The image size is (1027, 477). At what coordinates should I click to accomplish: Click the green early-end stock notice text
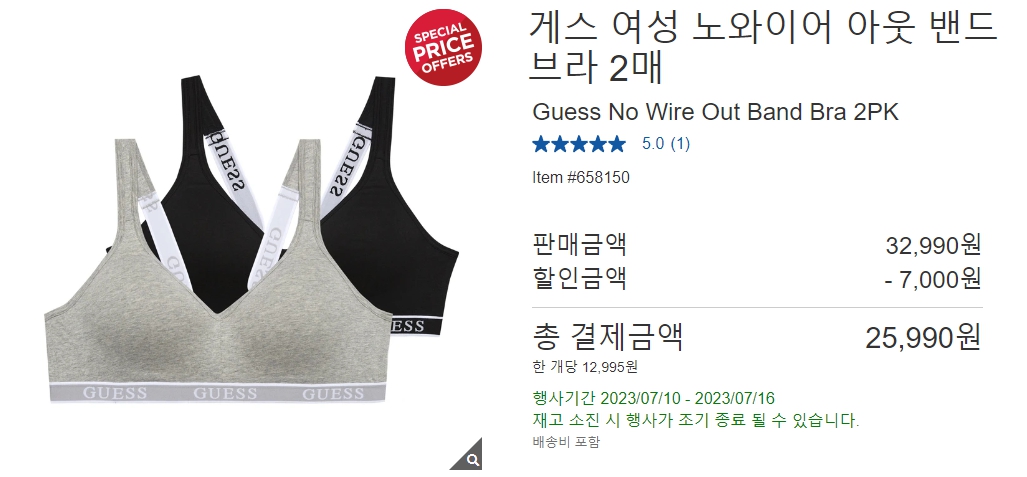point(696,420)
